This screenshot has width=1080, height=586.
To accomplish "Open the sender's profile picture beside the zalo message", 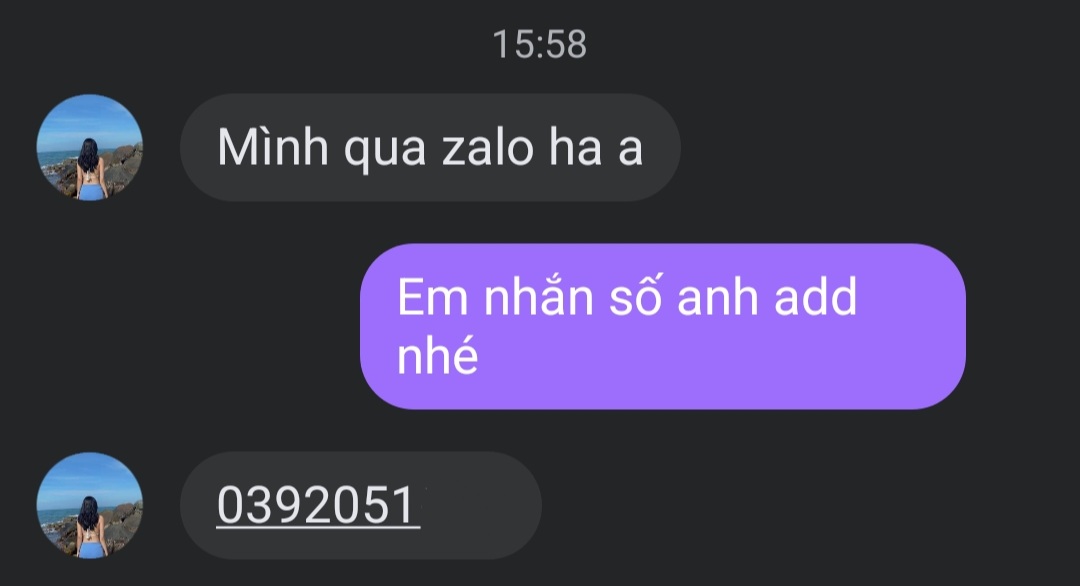I will tap(90, 147).
